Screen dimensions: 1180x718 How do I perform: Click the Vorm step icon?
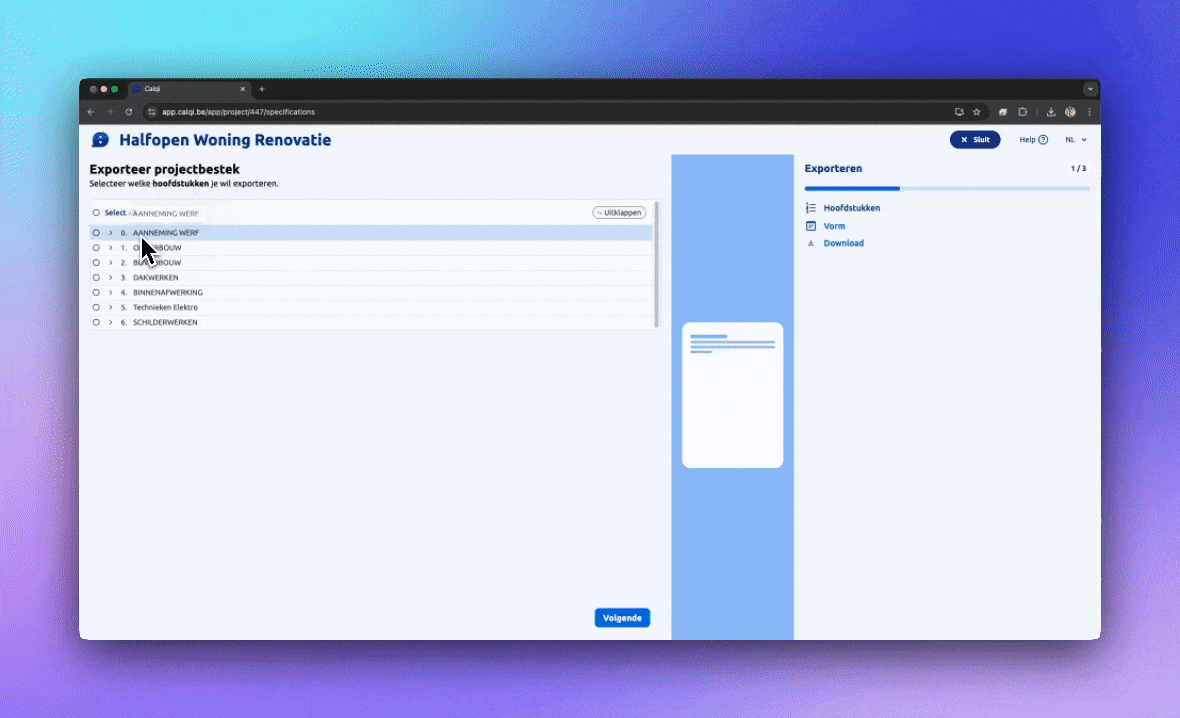tap(811, 226)
